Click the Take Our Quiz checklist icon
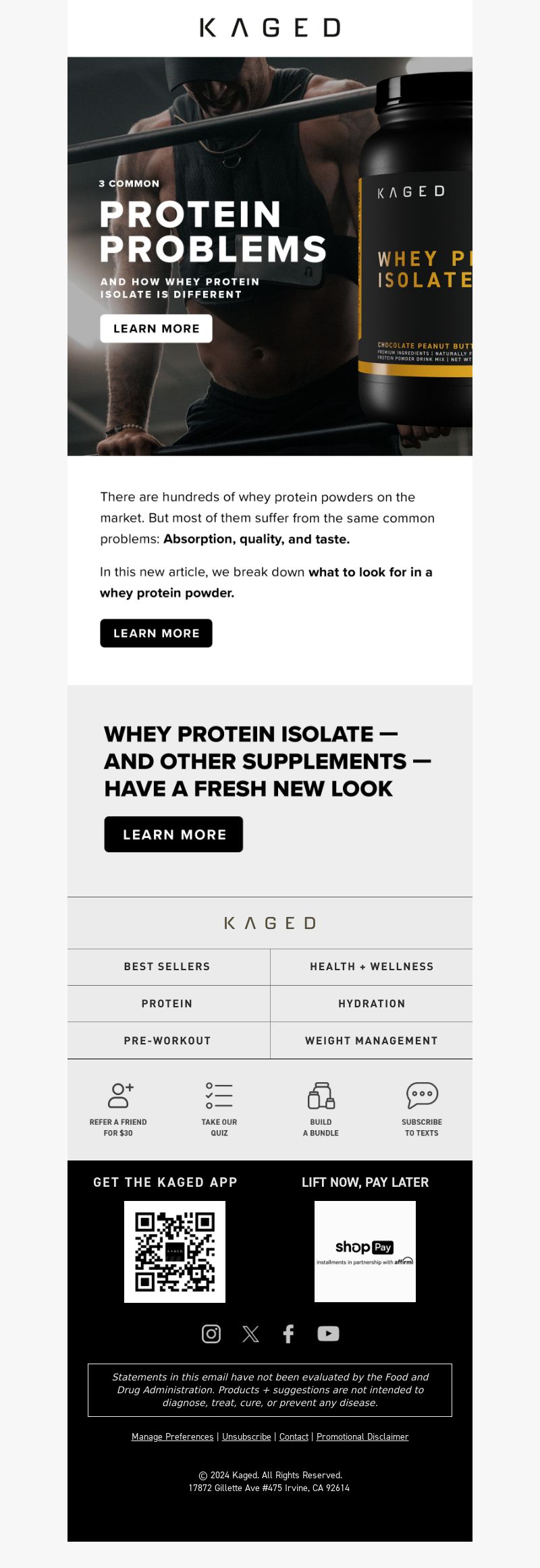 point(219,1096)
